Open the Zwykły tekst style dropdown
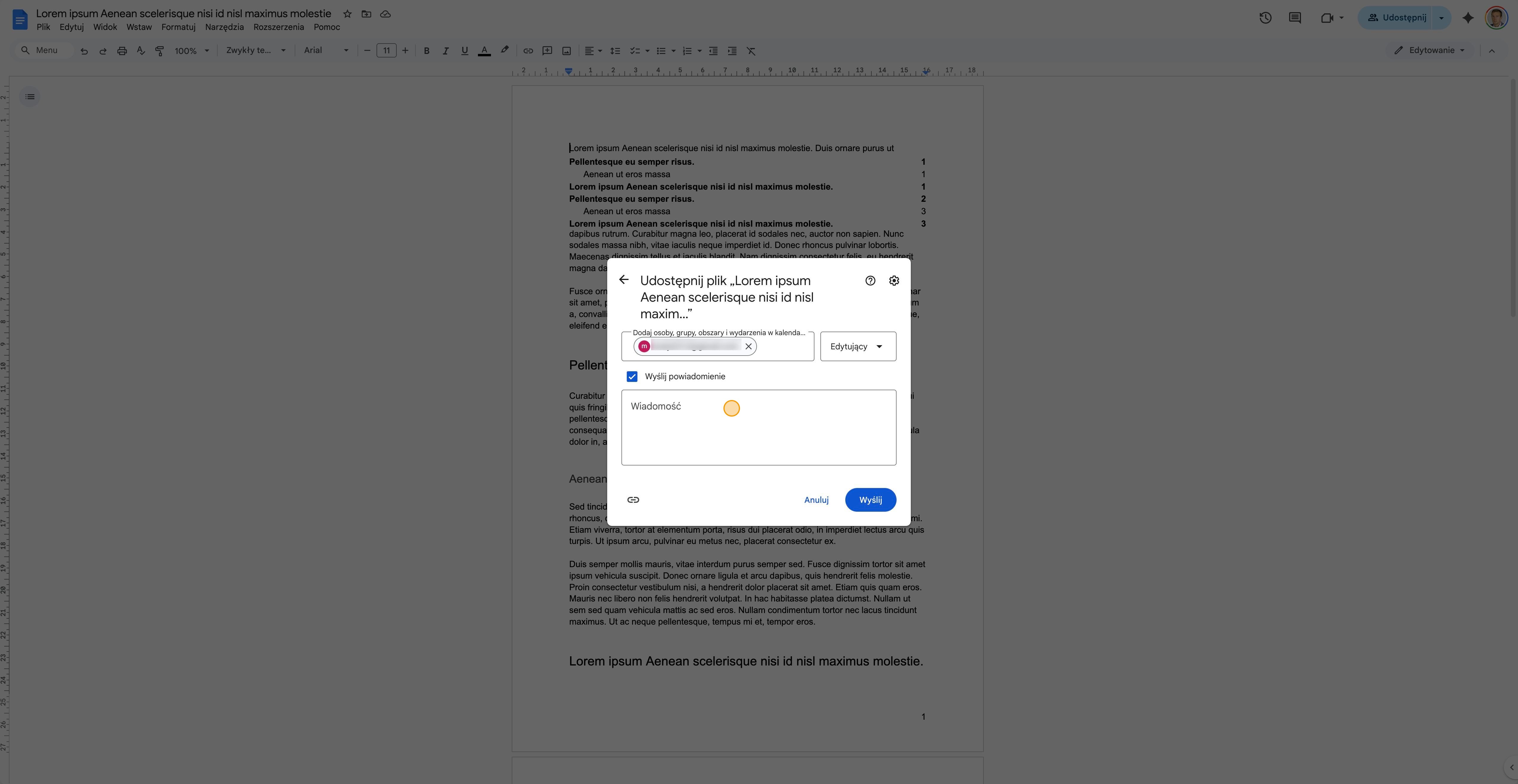1518x784 pixels. pyautogui.click(x=256, y=51)
